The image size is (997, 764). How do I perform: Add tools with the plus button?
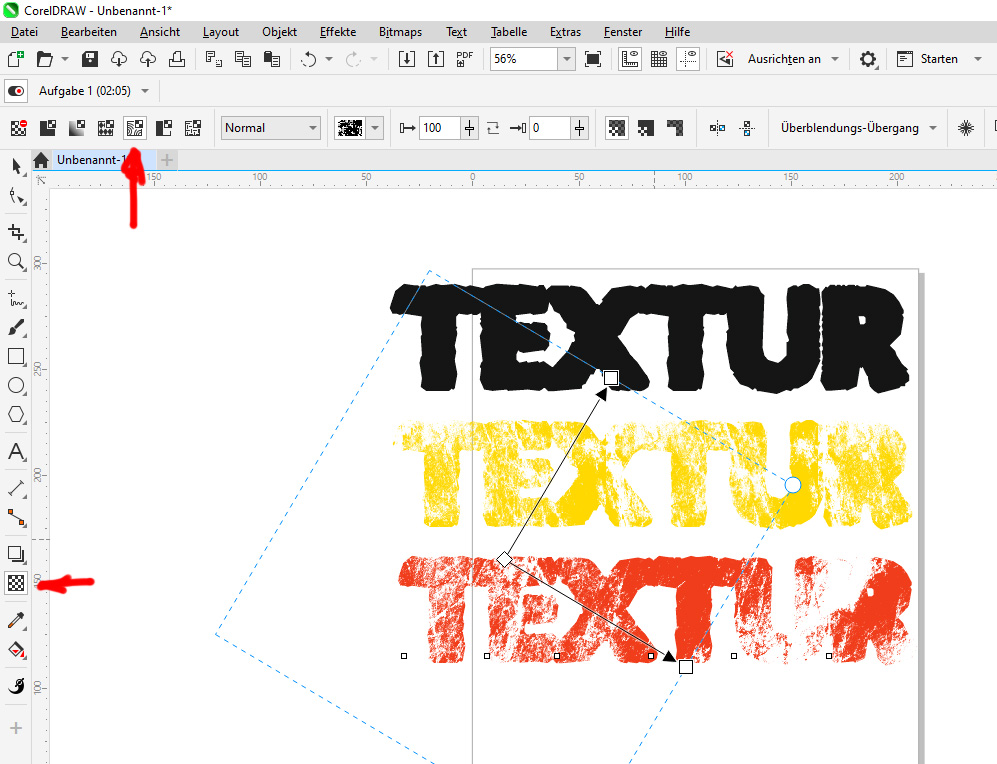click(17, 728)
